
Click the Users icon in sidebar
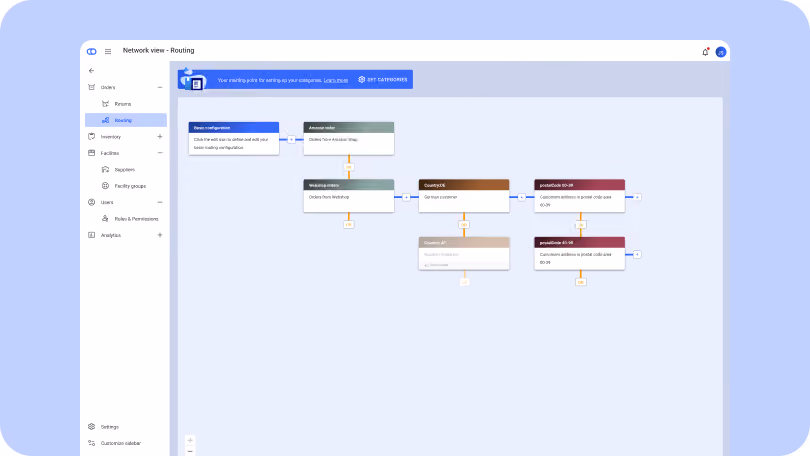pyautogui.click(x=91, y=202)
